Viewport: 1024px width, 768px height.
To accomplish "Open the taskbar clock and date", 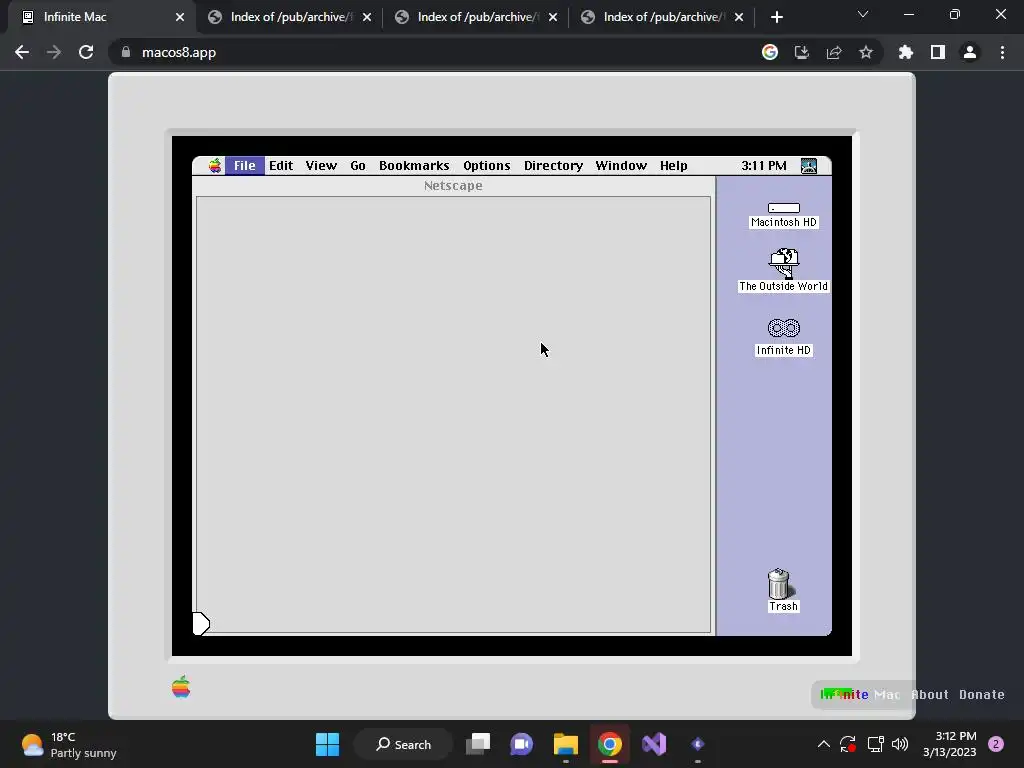I will coord(950,744).
